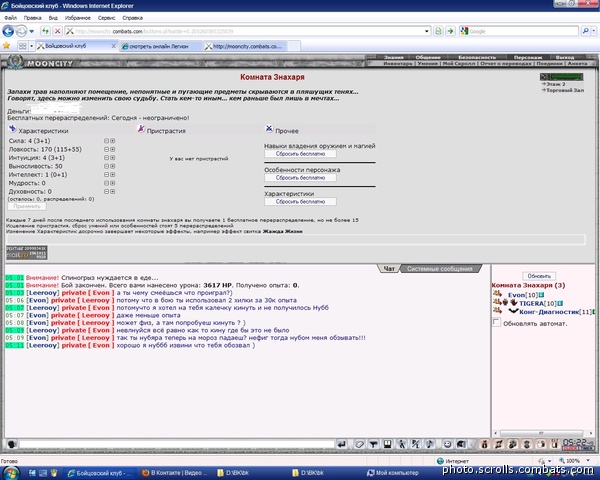The width and height of the screenshot is (600, 480).
Task: Toggle the Обновлять автомат. checkbox
Action: 496,322
